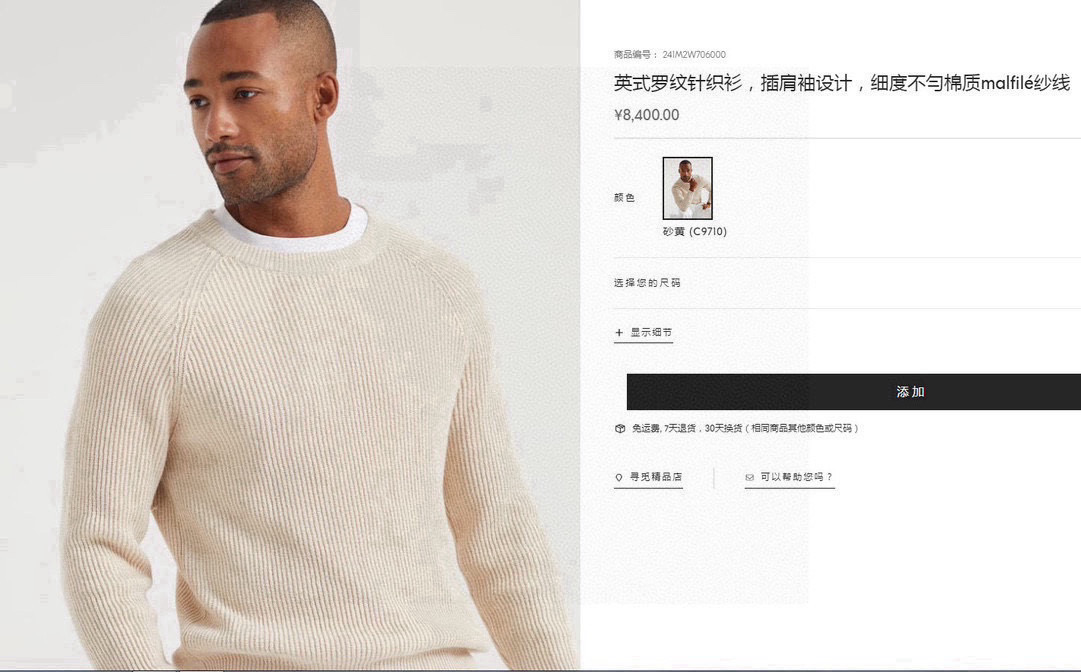The image size is (1081, 672).
Task: Add the sweater with the 添加 button
Action: [853, 391]
